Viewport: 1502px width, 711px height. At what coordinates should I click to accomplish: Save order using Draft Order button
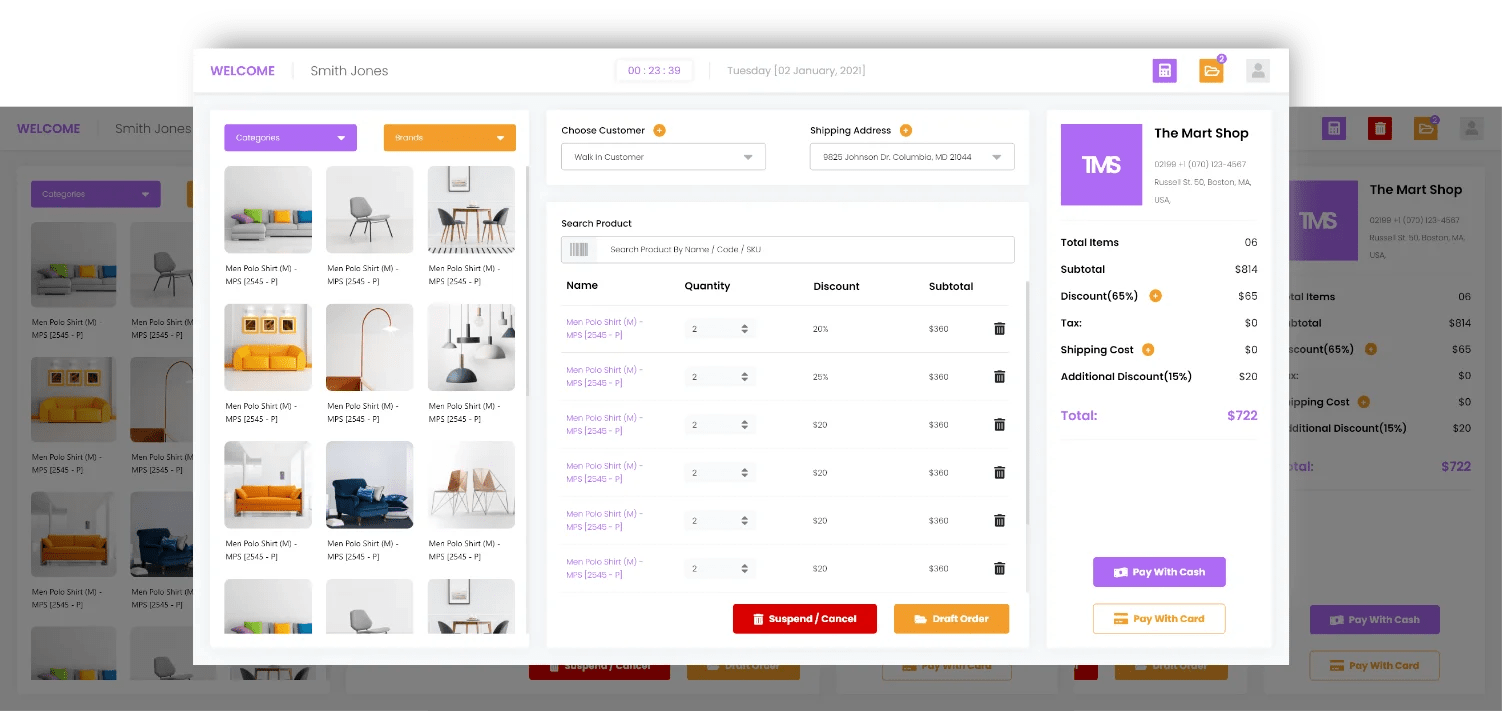[951, 618]
